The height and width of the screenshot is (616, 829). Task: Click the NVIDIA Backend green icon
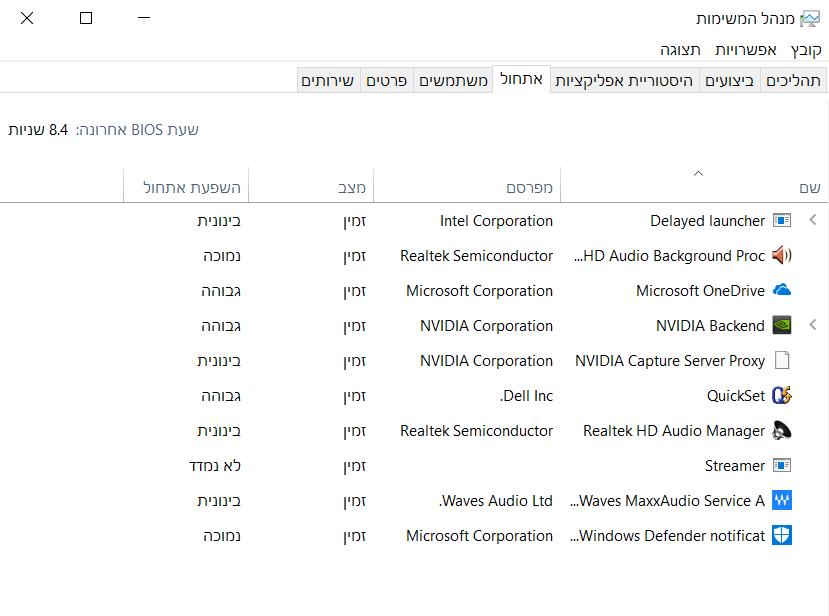point(782,326)
